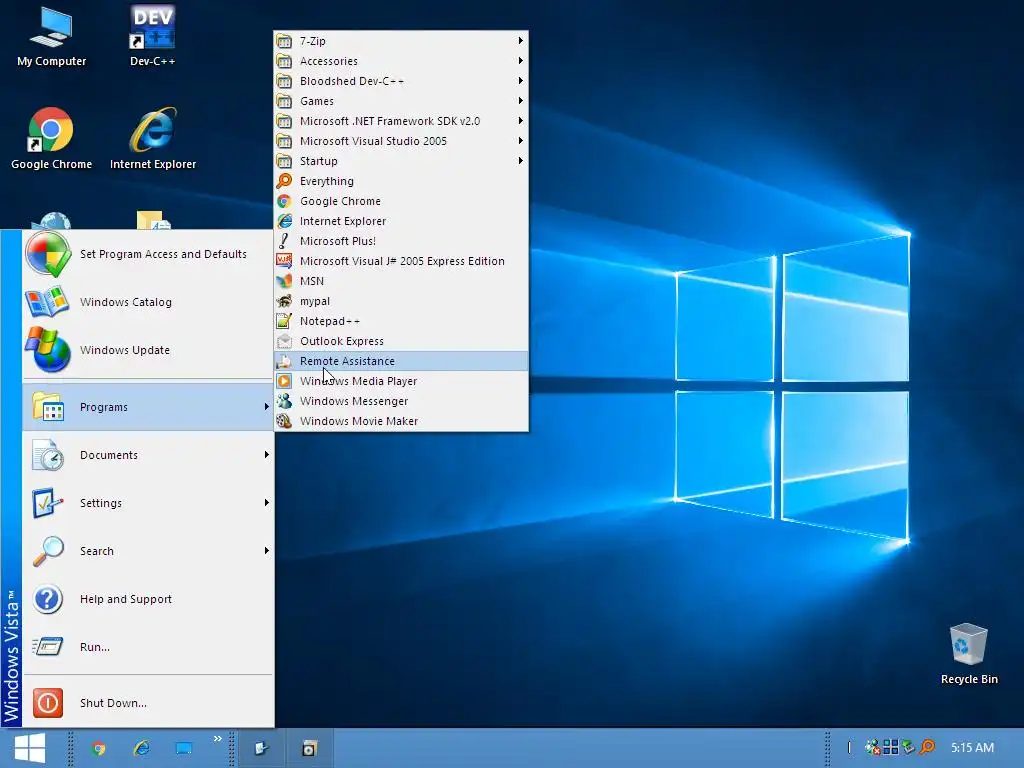Launch Chrome from the quick launch bar
The width and height of the screenshot is (1024, 768).
tap(99, 748)
